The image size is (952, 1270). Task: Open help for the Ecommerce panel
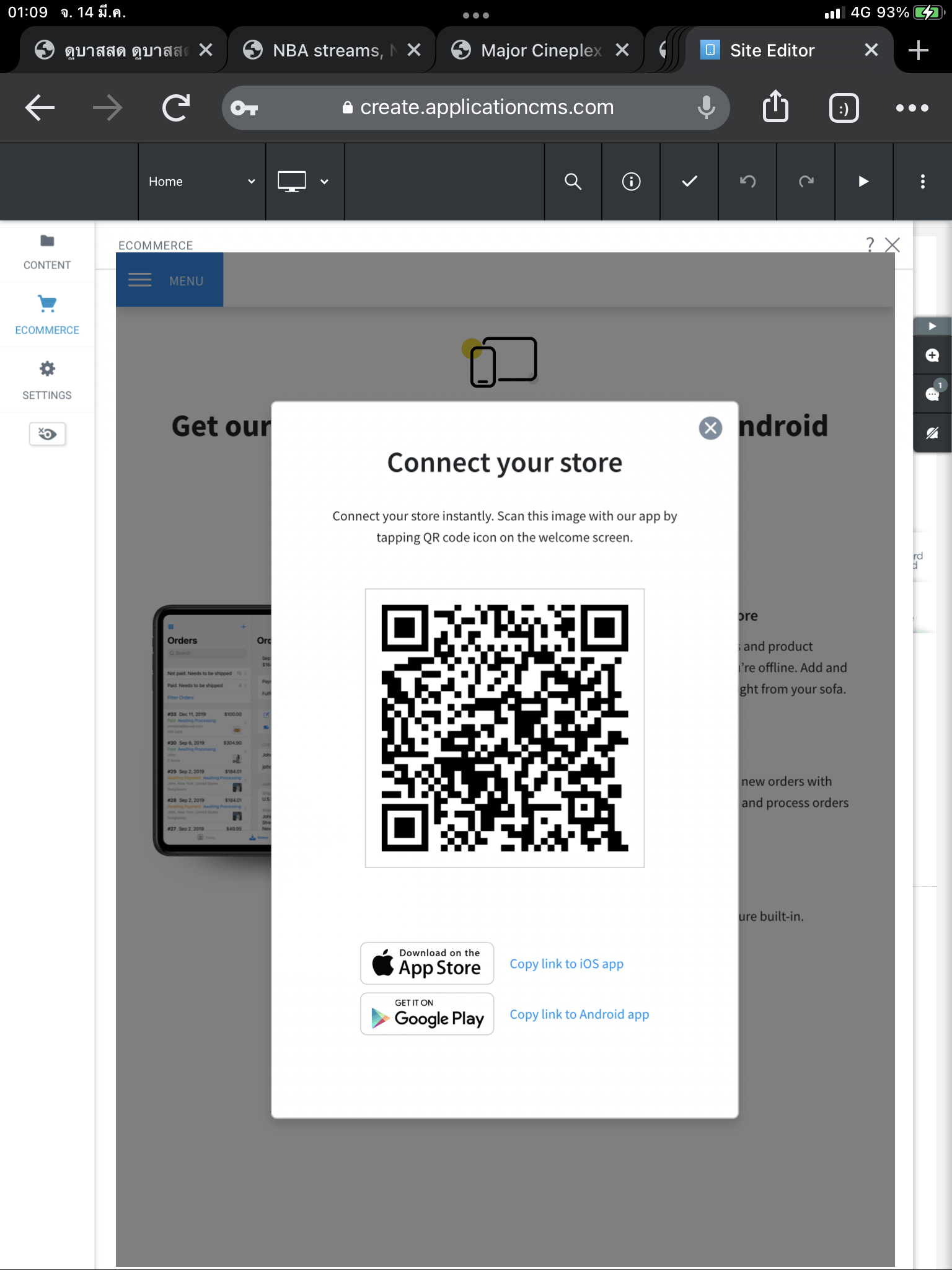870,245
